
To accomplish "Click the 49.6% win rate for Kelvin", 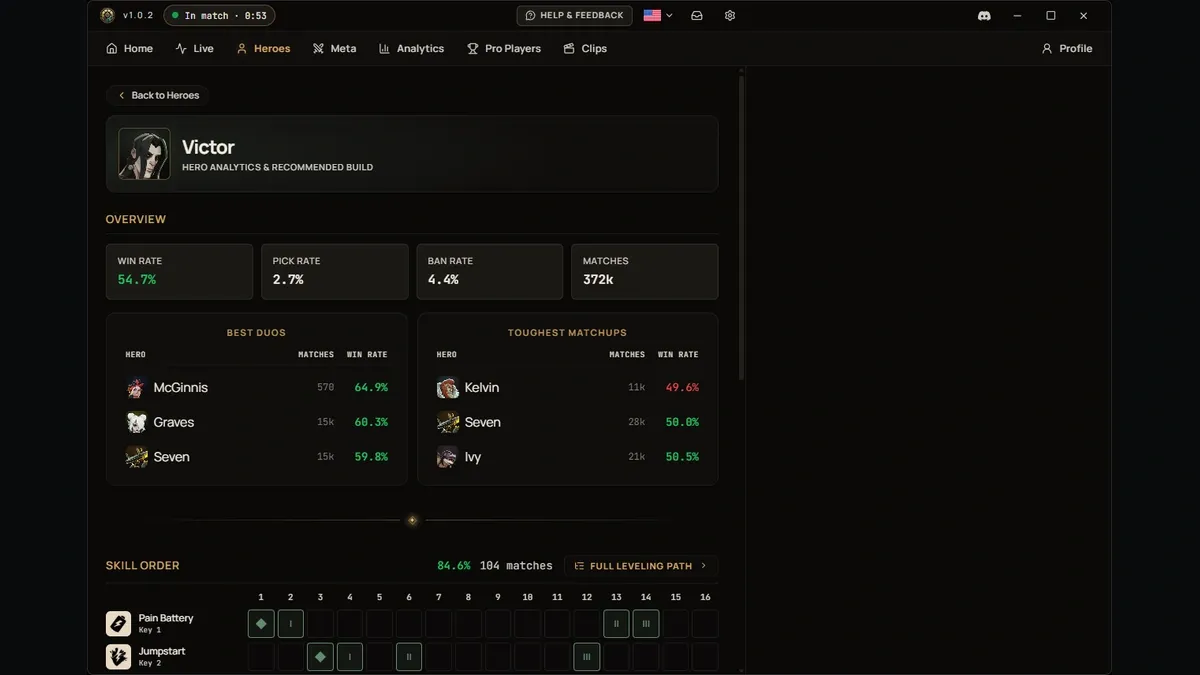I will [x=682, y=388].
